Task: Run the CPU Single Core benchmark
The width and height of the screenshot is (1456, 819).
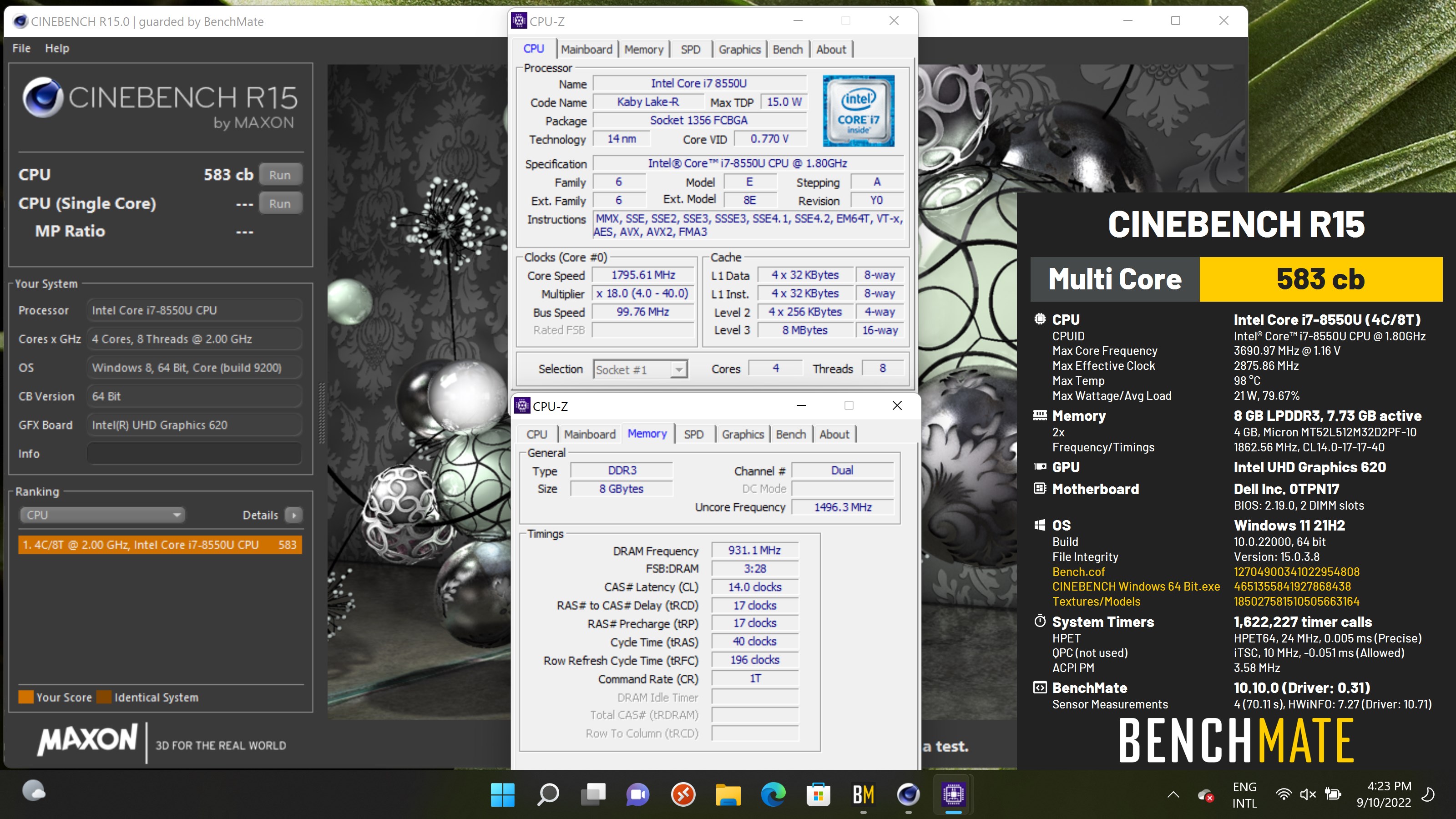Action: [280, 204]
